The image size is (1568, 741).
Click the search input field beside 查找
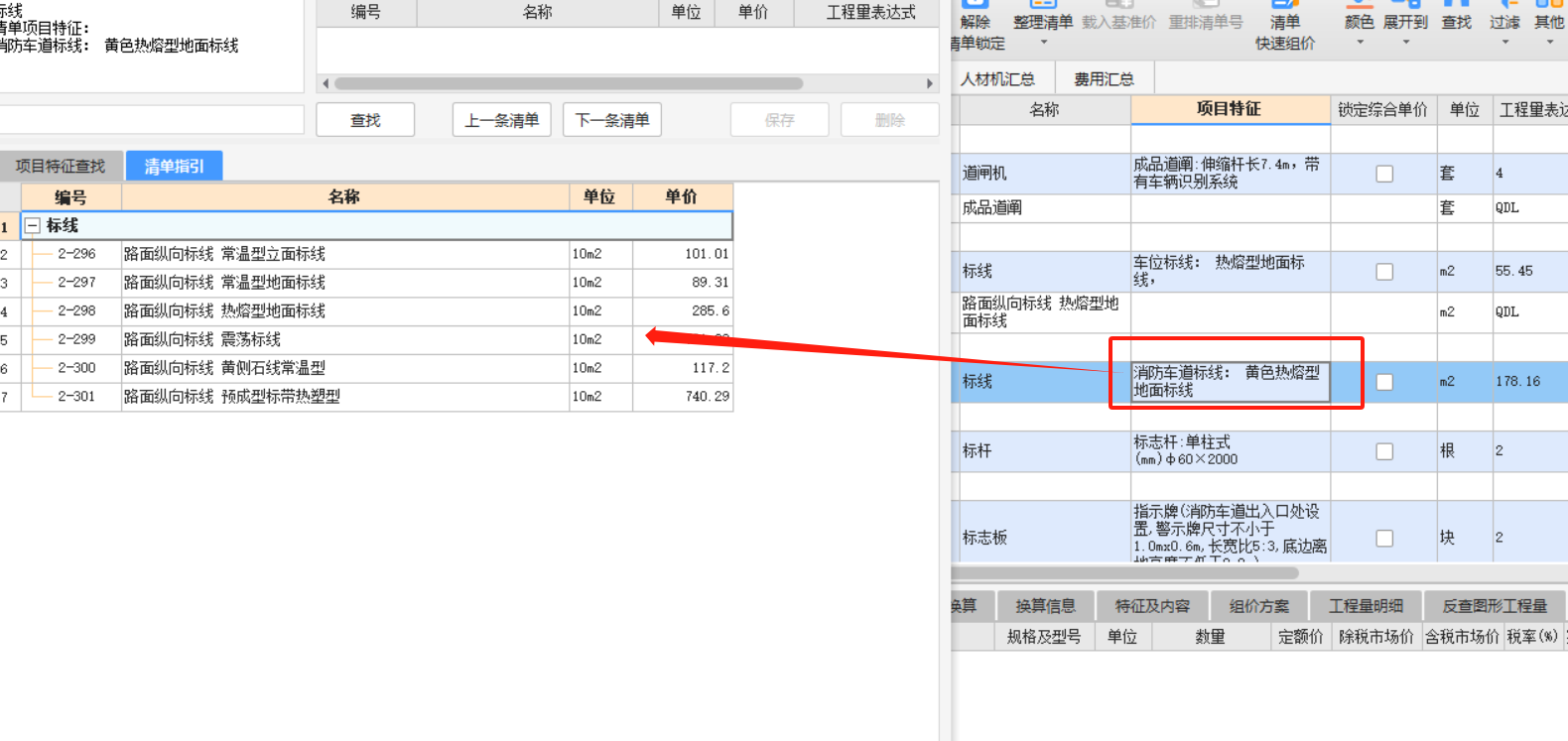[151, 120]
